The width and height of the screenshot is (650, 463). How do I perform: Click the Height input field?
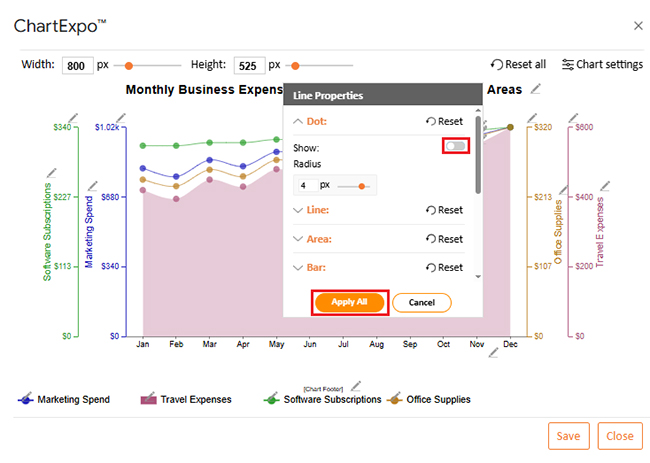coord(249,65)
